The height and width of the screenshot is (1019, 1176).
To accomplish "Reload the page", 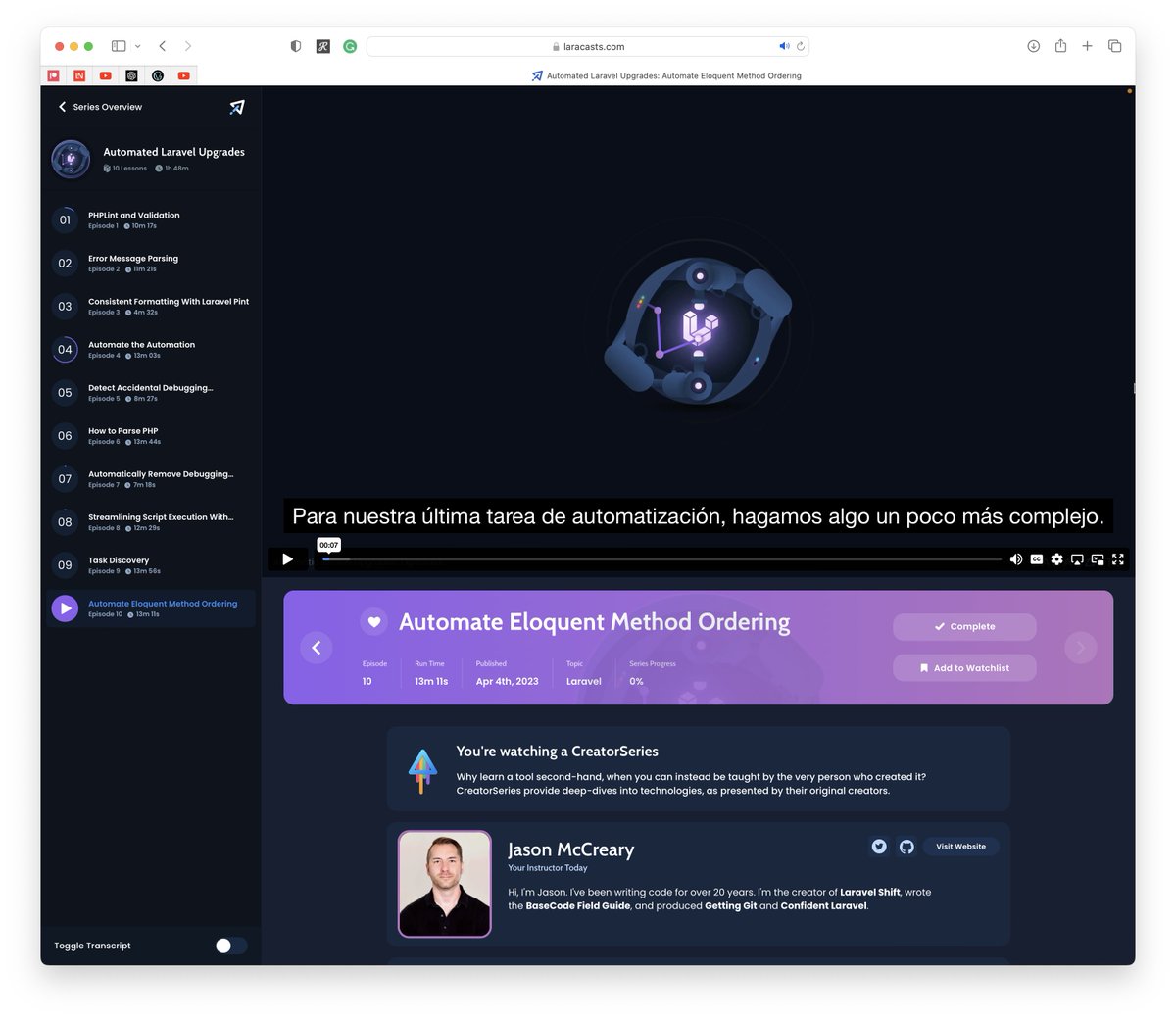I will pos(801,46).
